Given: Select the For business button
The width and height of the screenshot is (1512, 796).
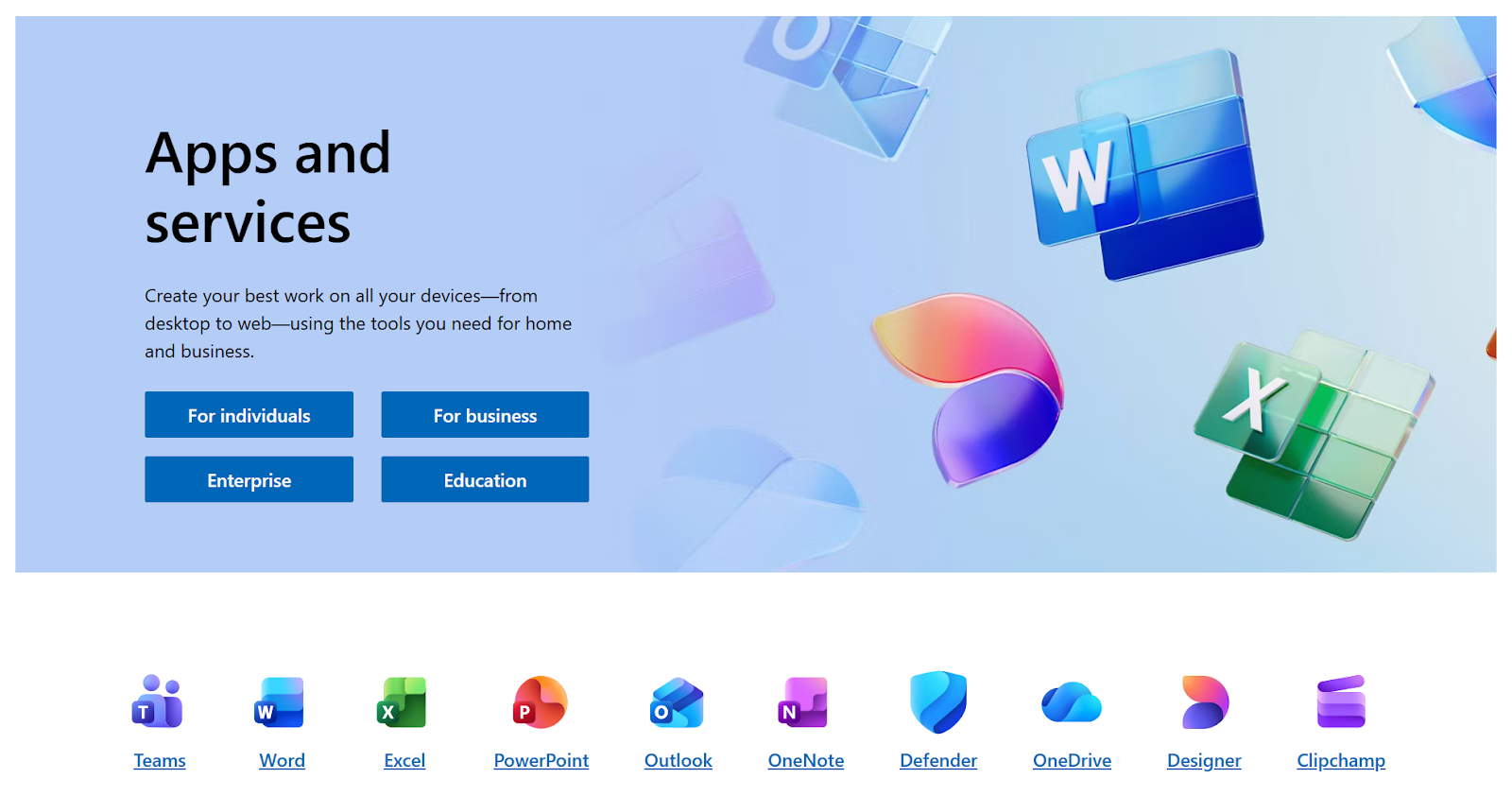Looking at the screenshot, I should pos(485,415).
